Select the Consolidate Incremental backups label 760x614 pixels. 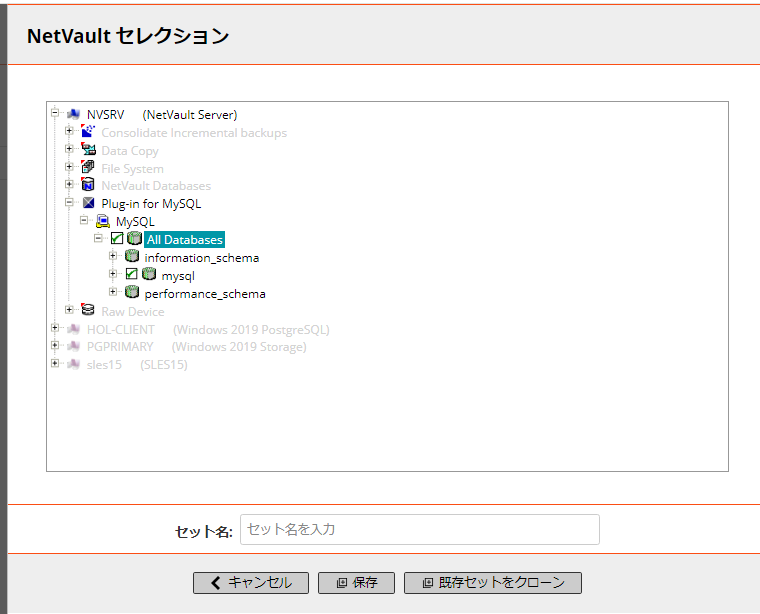[x=194, y=133]
